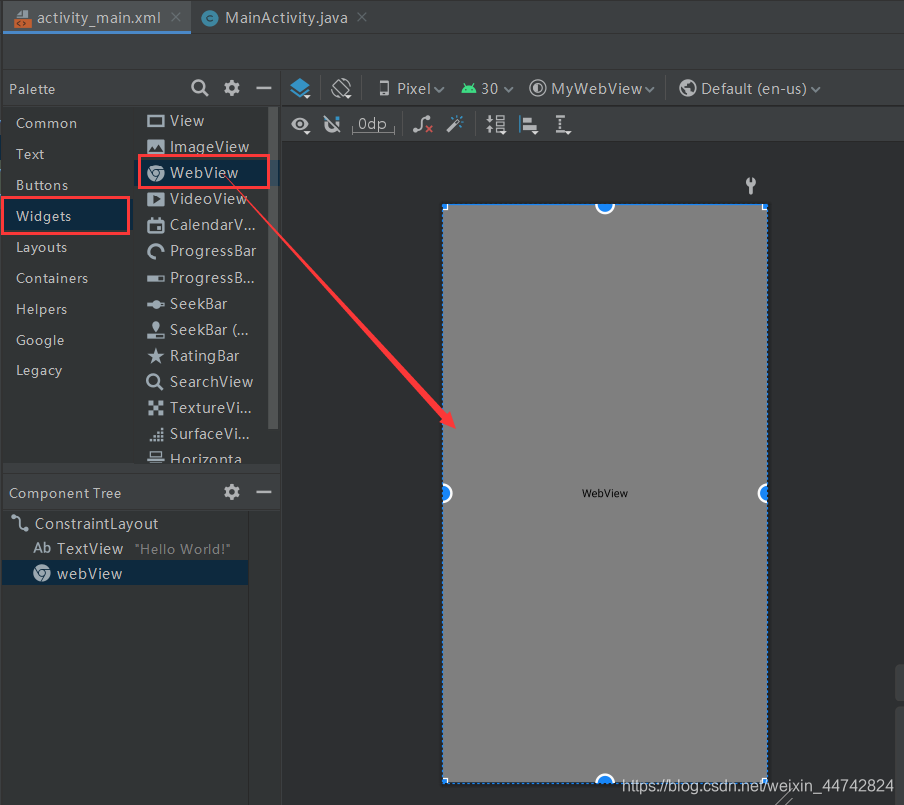Screen dimensions: 904x805
Task: Pick SurfaceView widget in palette
Action: tap(198, 434)
